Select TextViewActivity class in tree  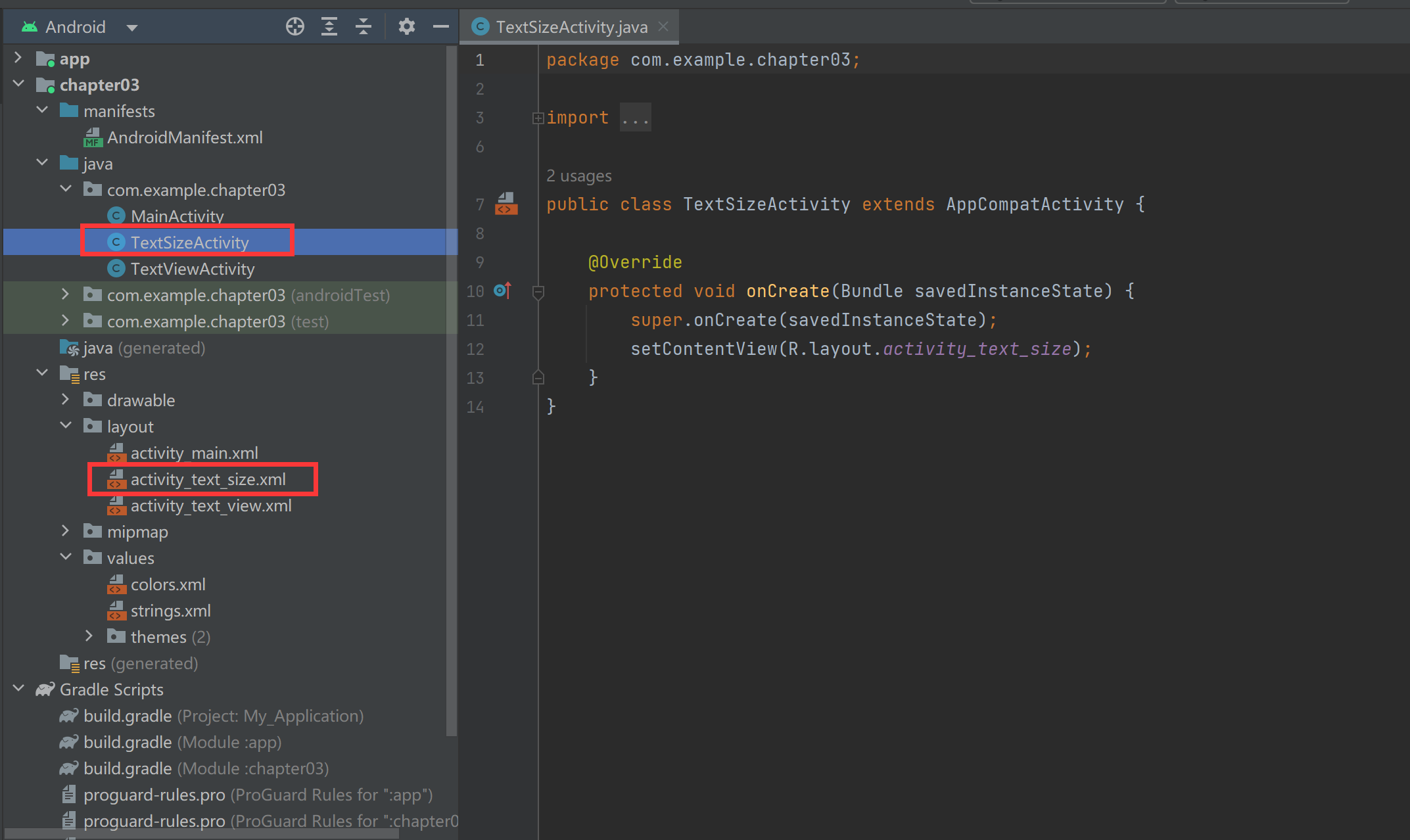coord(193,269)
